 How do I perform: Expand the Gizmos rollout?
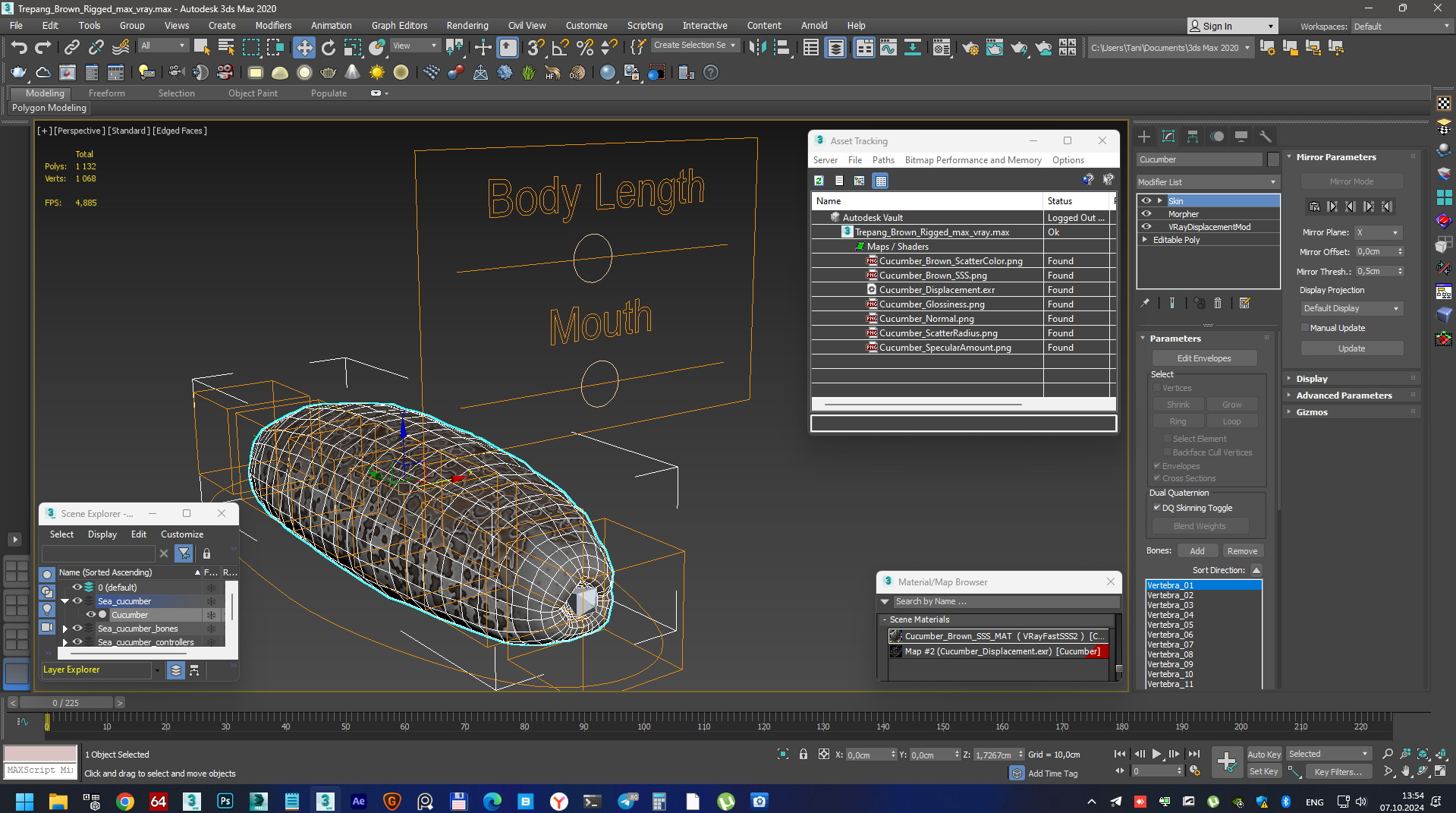tap(1311, 412)
